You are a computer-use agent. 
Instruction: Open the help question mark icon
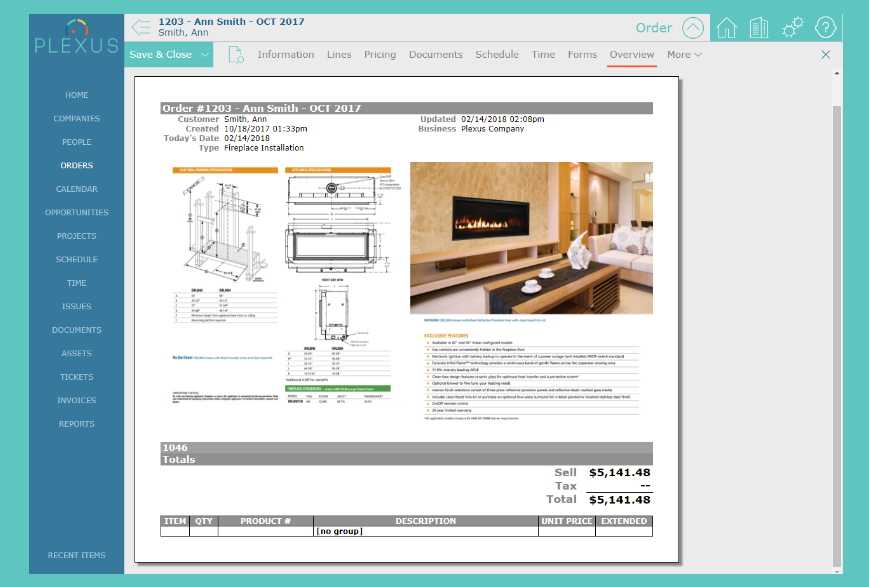[x=825, y=27]
